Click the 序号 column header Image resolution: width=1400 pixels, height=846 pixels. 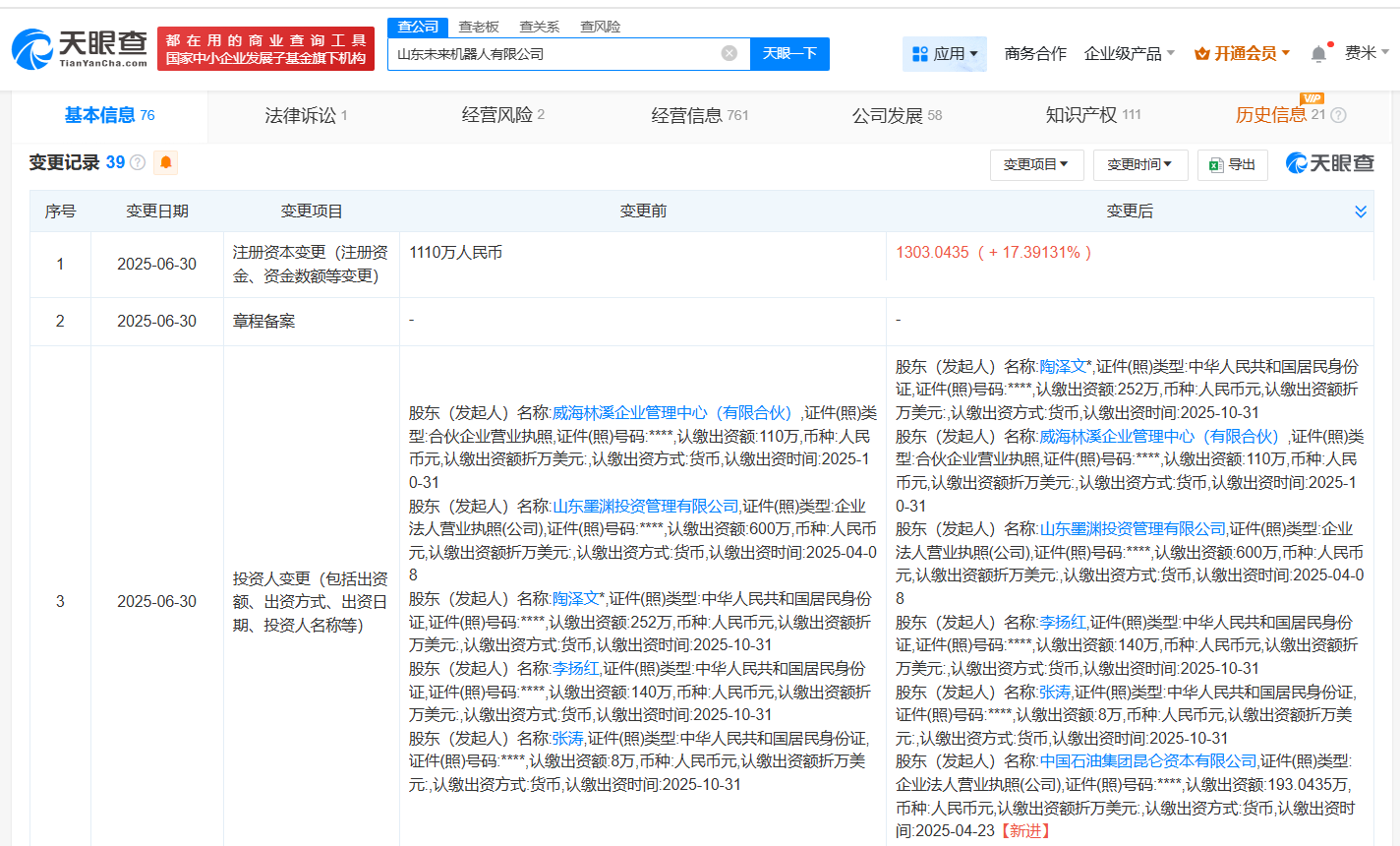[x=60, y=211]
